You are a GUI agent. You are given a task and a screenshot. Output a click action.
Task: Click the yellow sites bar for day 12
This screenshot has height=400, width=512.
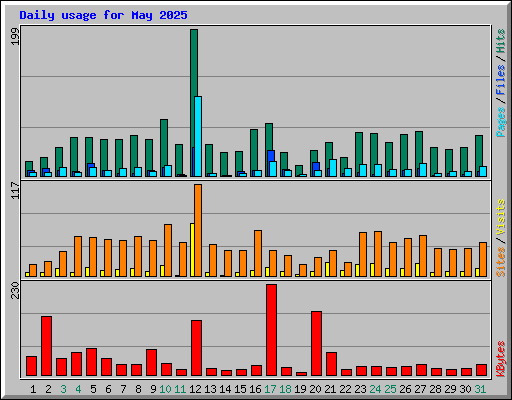click(x=192, y=250)
